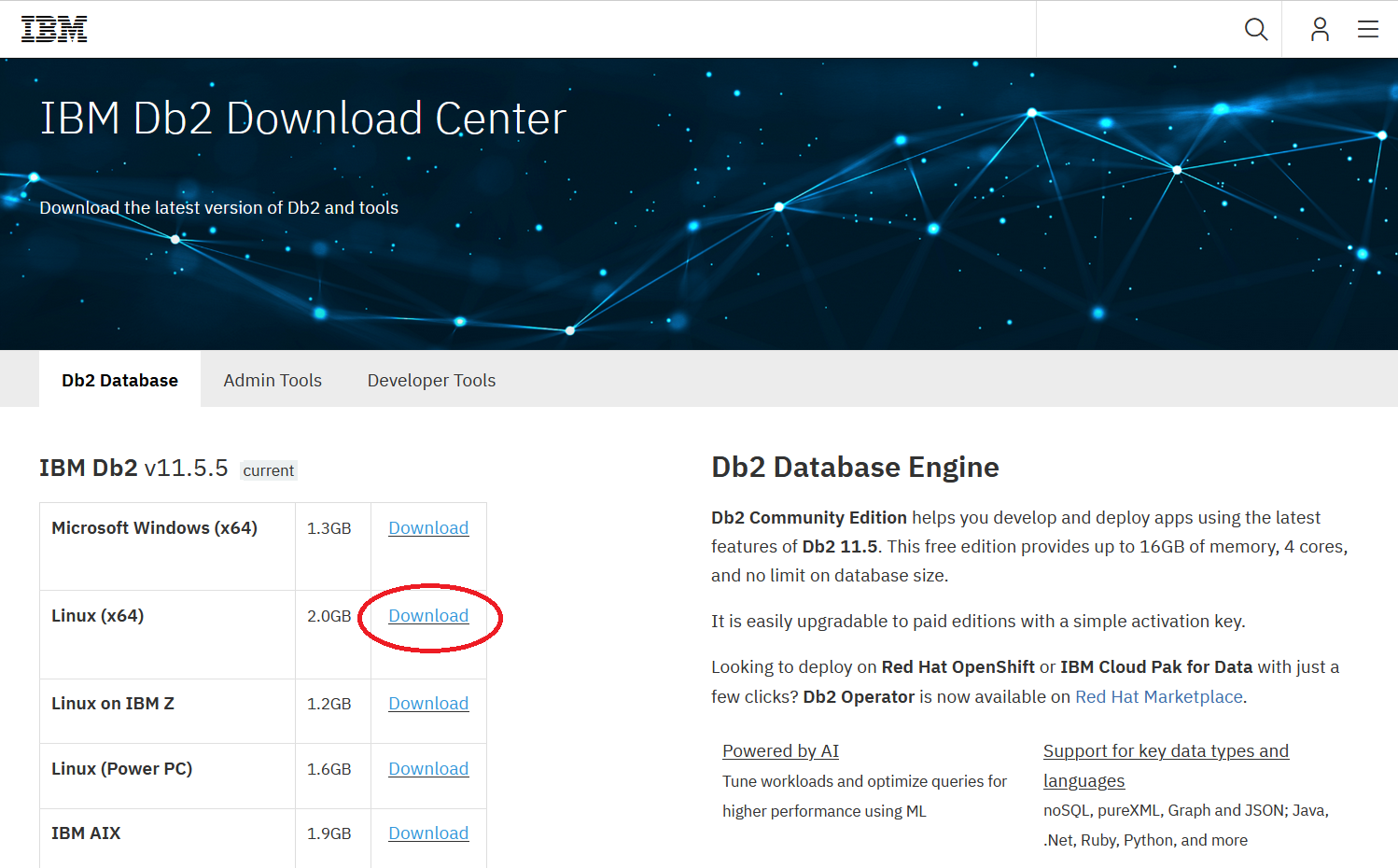Click the 'current' version badge
Viewport: 1398px width, 868px height.
tap(269, 470)
